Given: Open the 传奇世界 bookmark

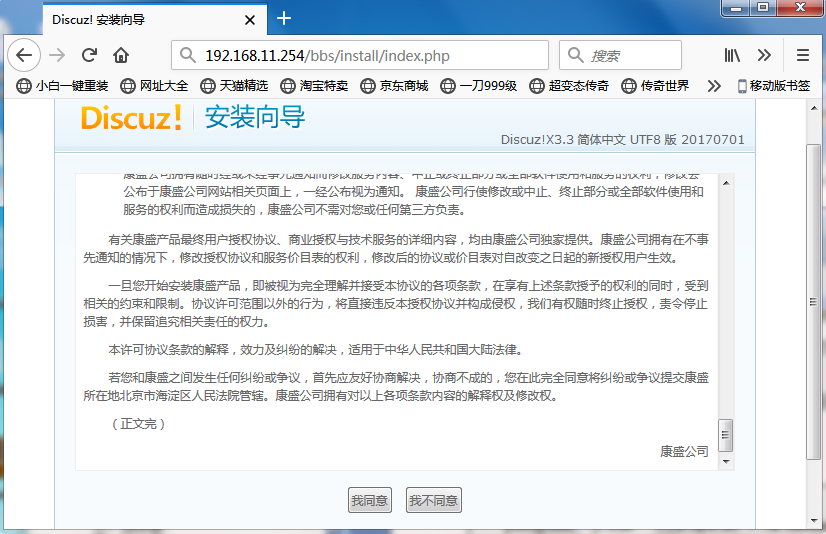Looking at the screenshot, I should (655, 86).
